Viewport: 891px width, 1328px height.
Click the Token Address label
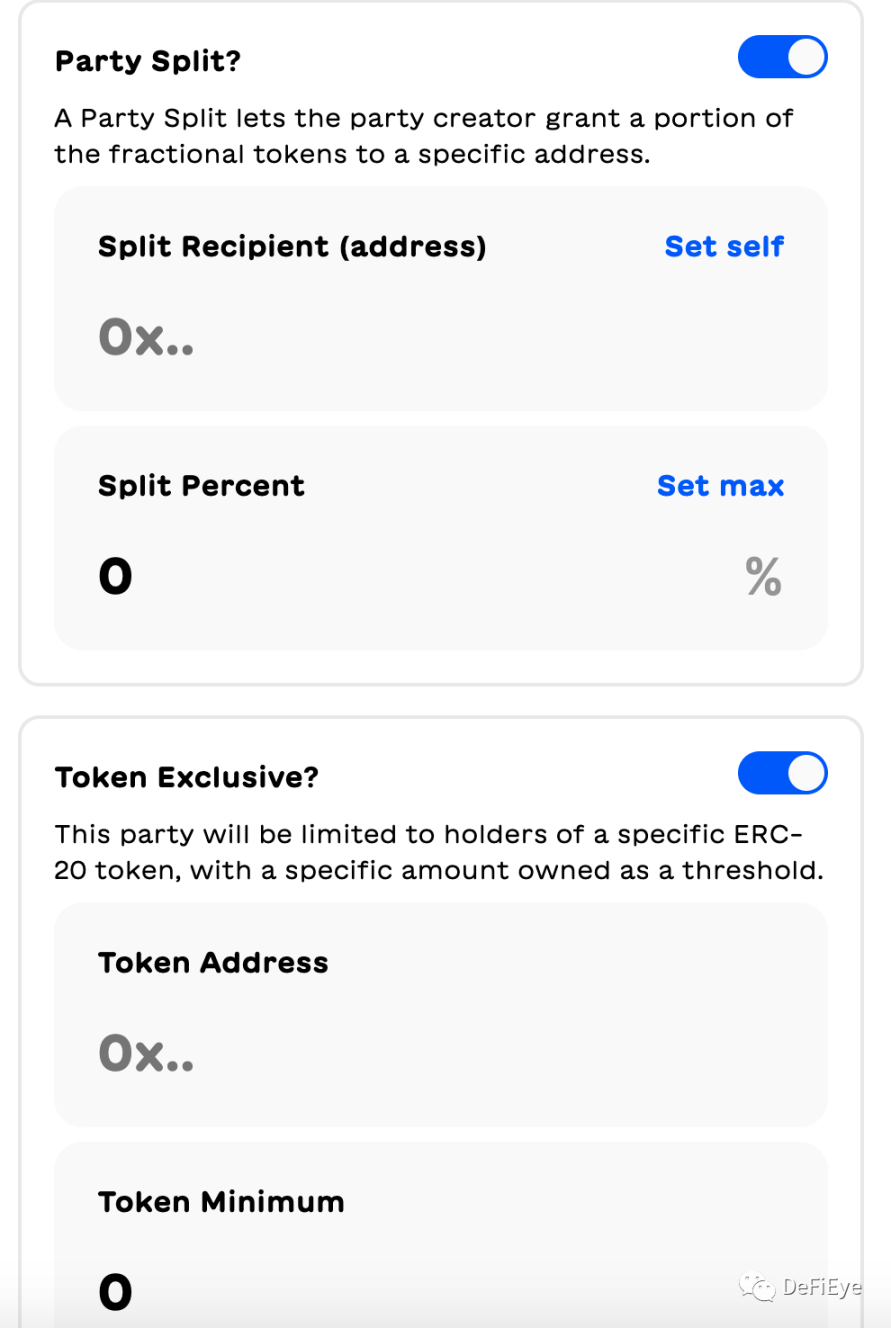pos(213,962)
